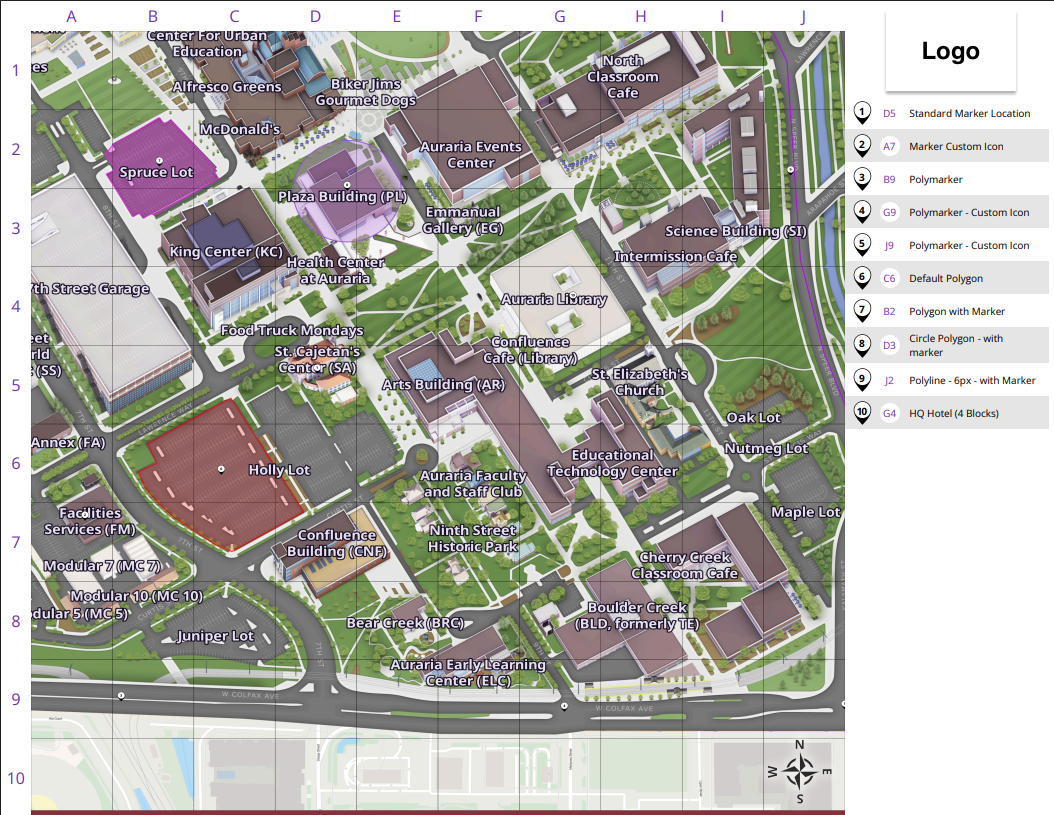Click the G4 grid code in the legend
Screen dimensions: 1054x815
point(889,414)
